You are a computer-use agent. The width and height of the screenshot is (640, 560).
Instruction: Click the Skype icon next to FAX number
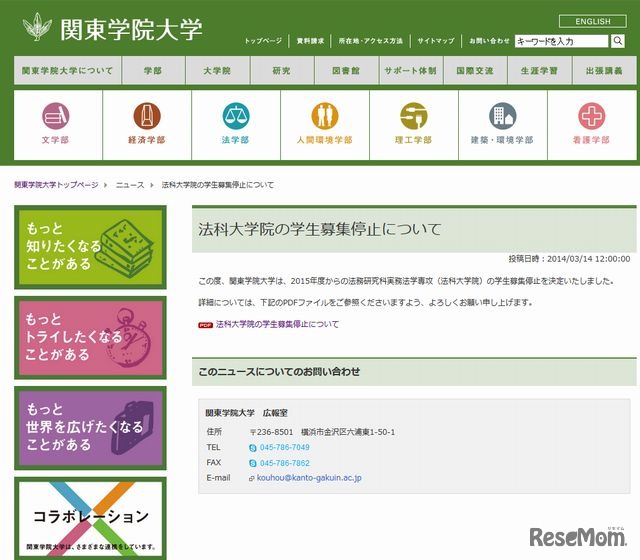253,463
